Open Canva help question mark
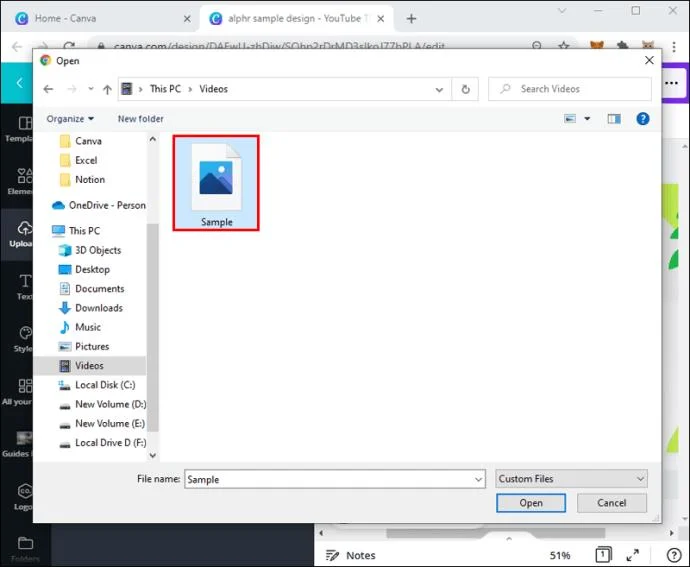Image resolution: width=690 pixels, height=567 pixels. (x=674, y=555)
